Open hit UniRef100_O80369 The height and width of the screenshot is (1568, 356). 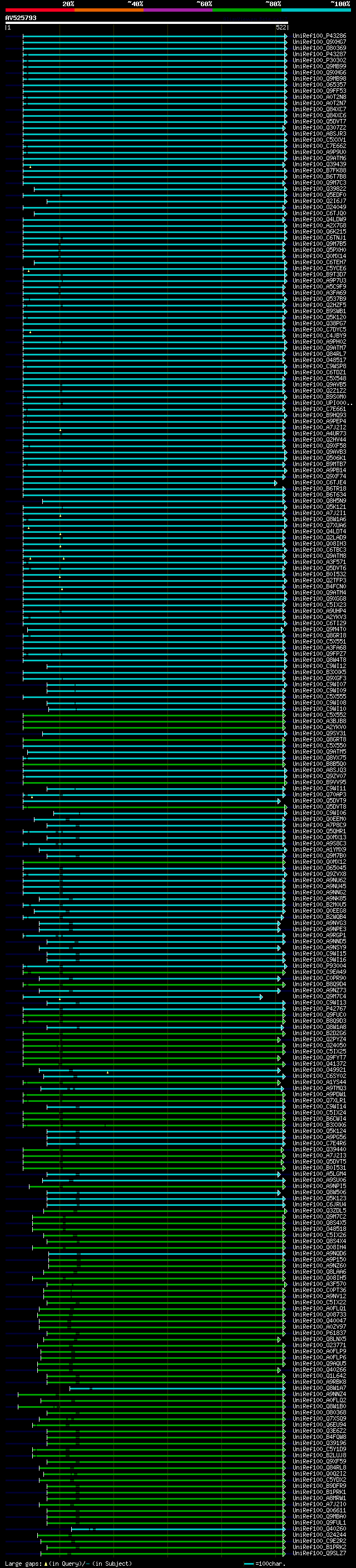click(x=319, y=48)
